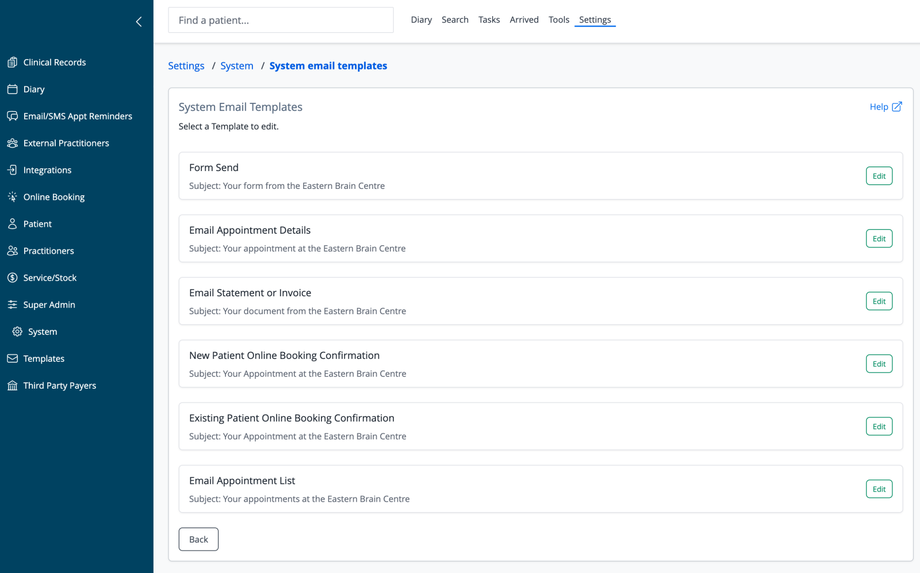Click the Email/SMS Appt Reminders icon
The width and height of the screenshot is (920, 573).
pos(13,116)
